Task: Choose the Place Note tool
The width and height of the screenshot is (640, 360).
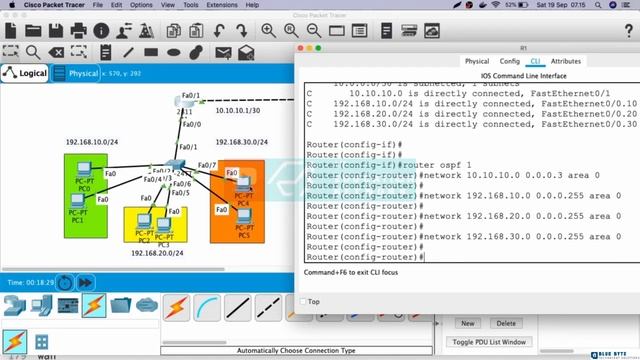Action: tap(105, 52)
